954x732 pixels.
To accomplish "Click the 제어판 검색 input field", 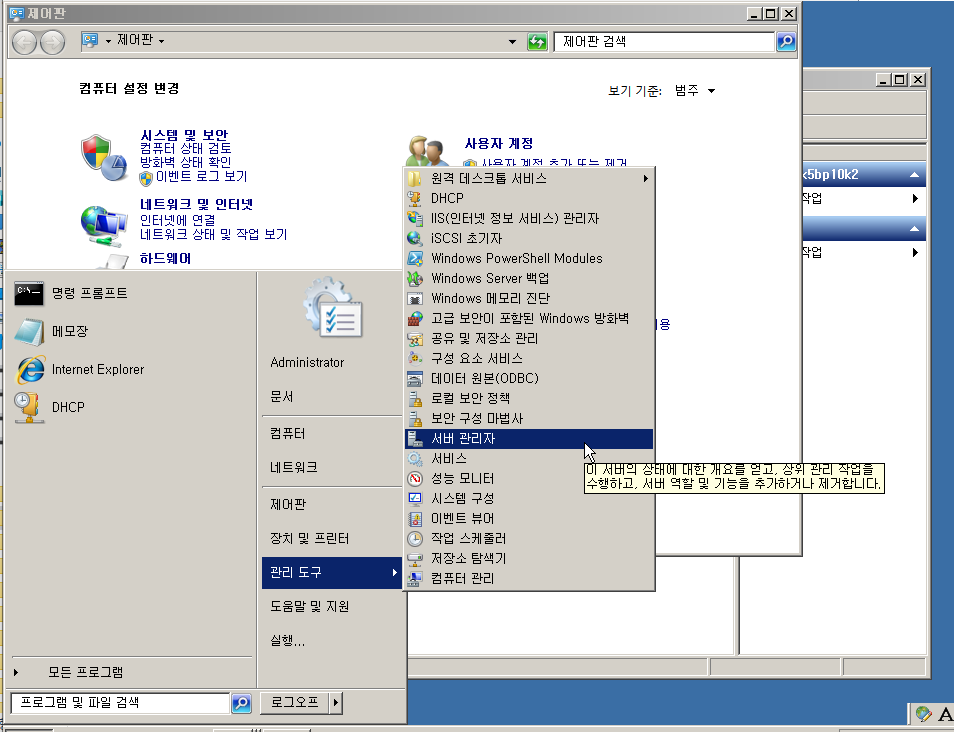I will [x=664, y=41].
